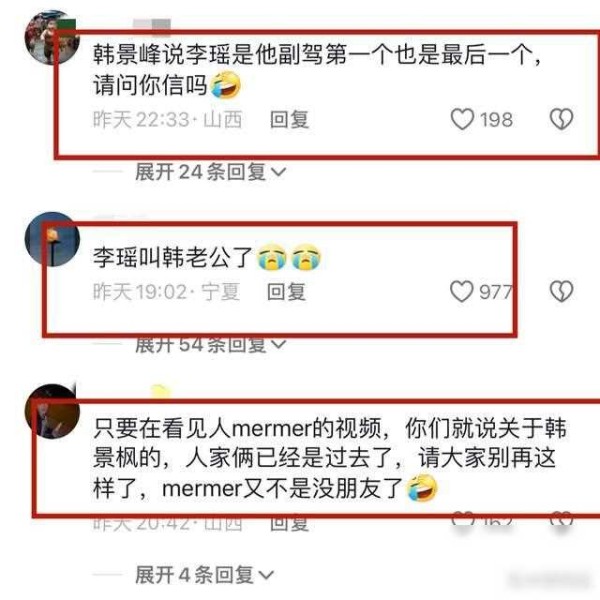The height and width of the screenshot is (600, 600).
Task: Select the comment text 李瑶叫韩老公了
Action: coord(173,257)
